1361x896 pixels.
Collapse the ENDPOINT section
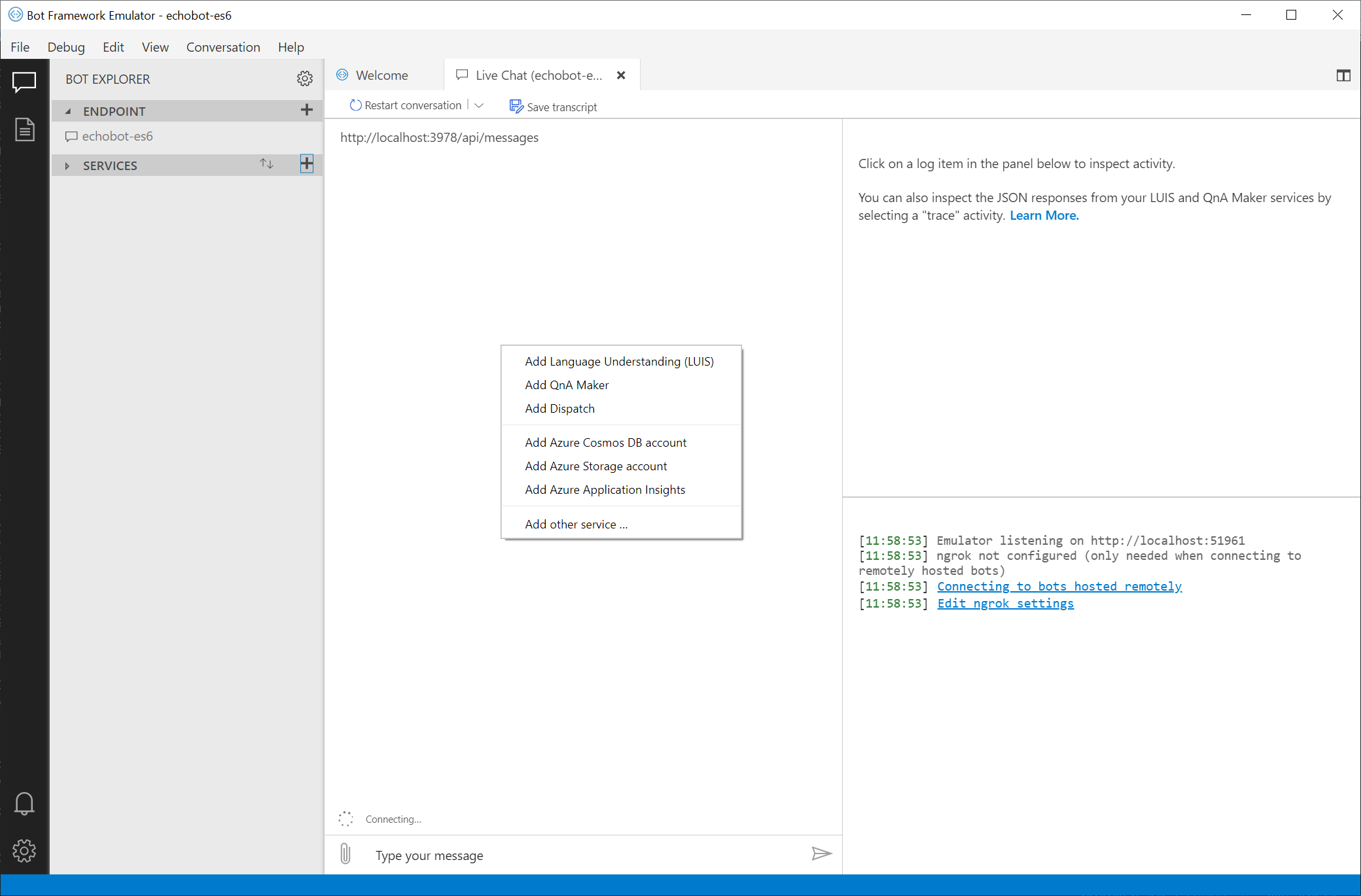point(68,111)
